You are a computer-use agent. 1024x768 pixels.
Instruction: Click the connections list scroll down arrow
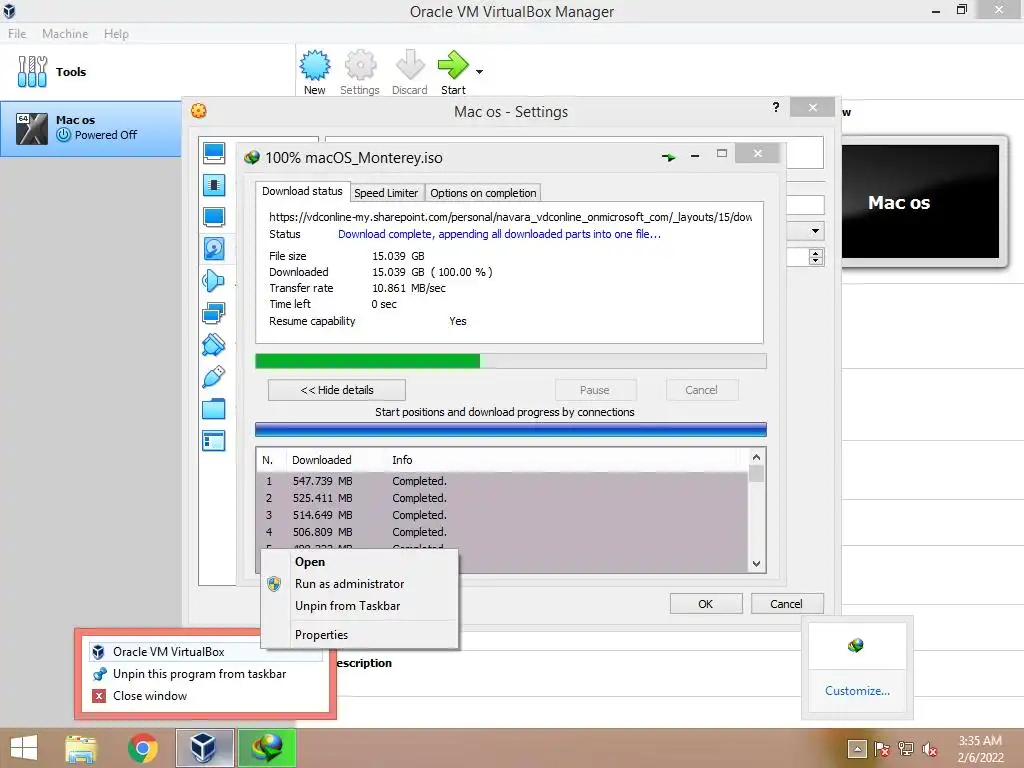(756, 564)
